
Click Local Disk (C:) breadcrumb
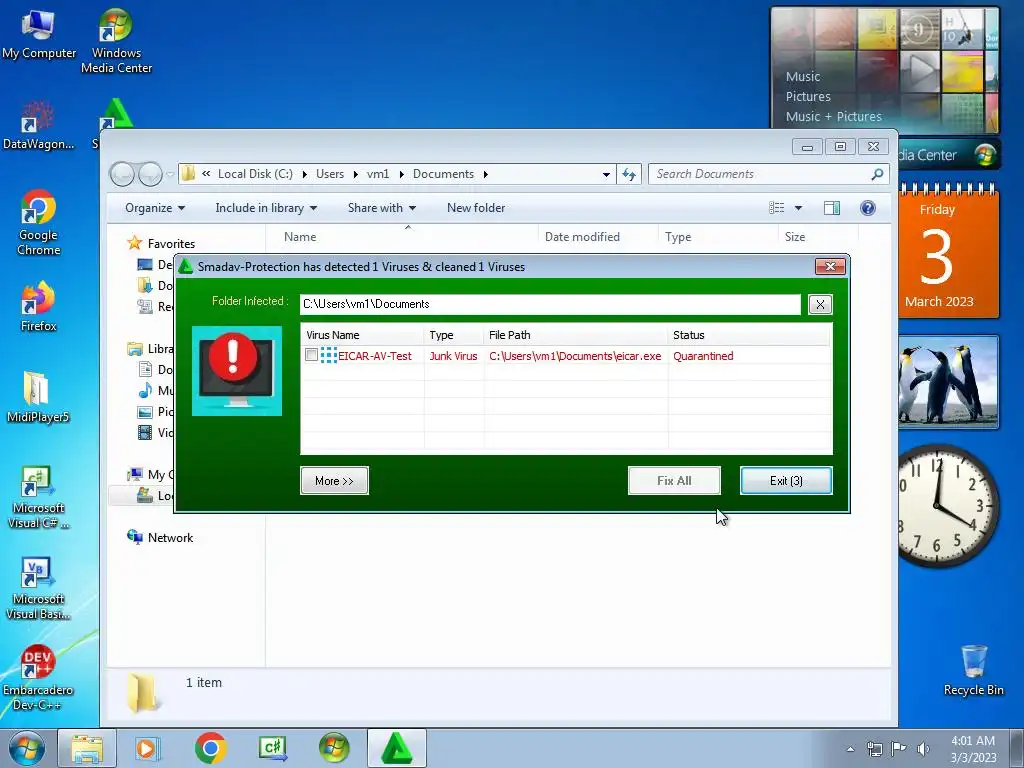pyautogui.click(x=255, y=174)
